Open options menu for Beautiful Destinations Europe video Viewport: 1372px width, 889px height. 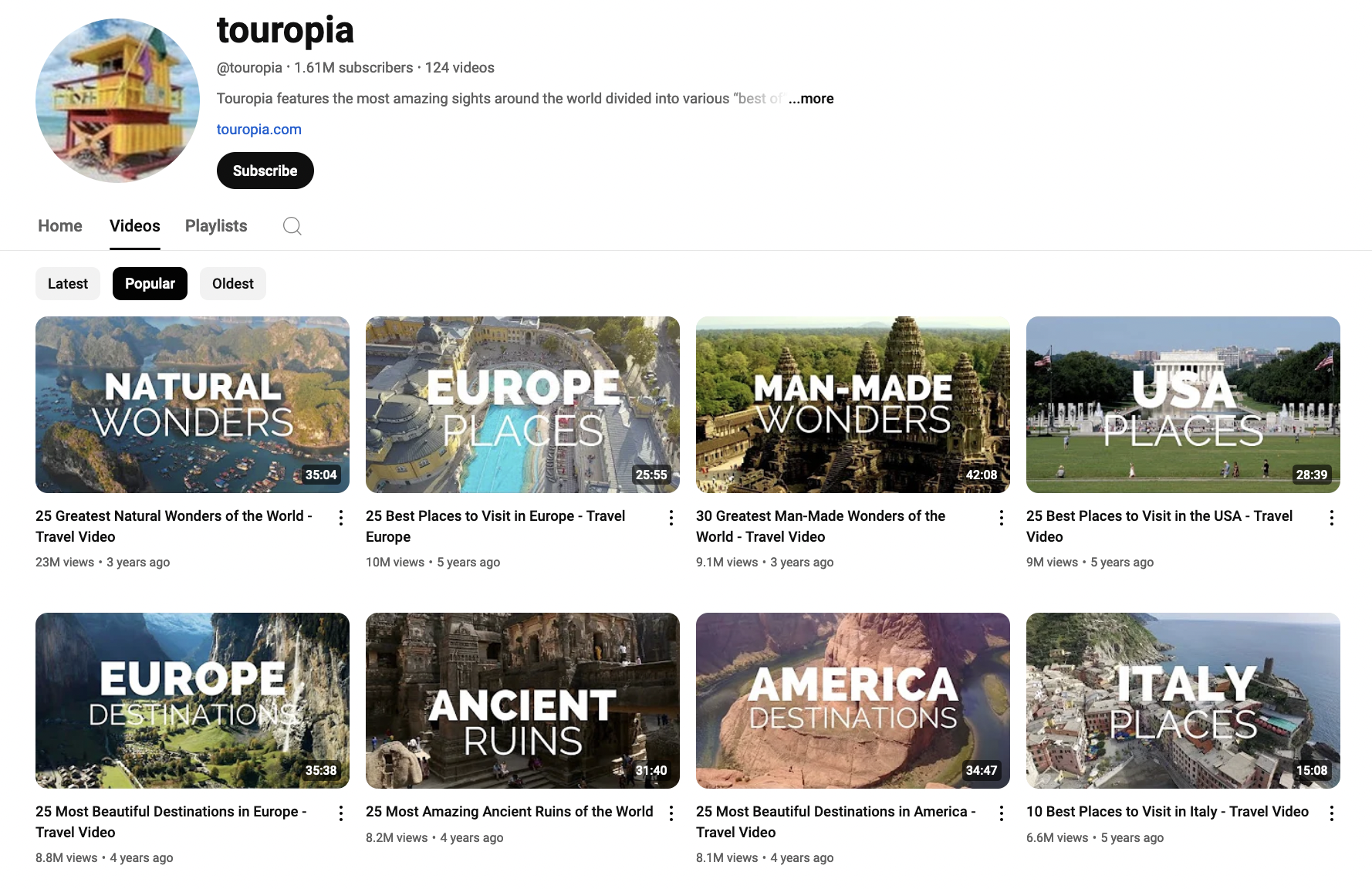[x=341, y=813]
